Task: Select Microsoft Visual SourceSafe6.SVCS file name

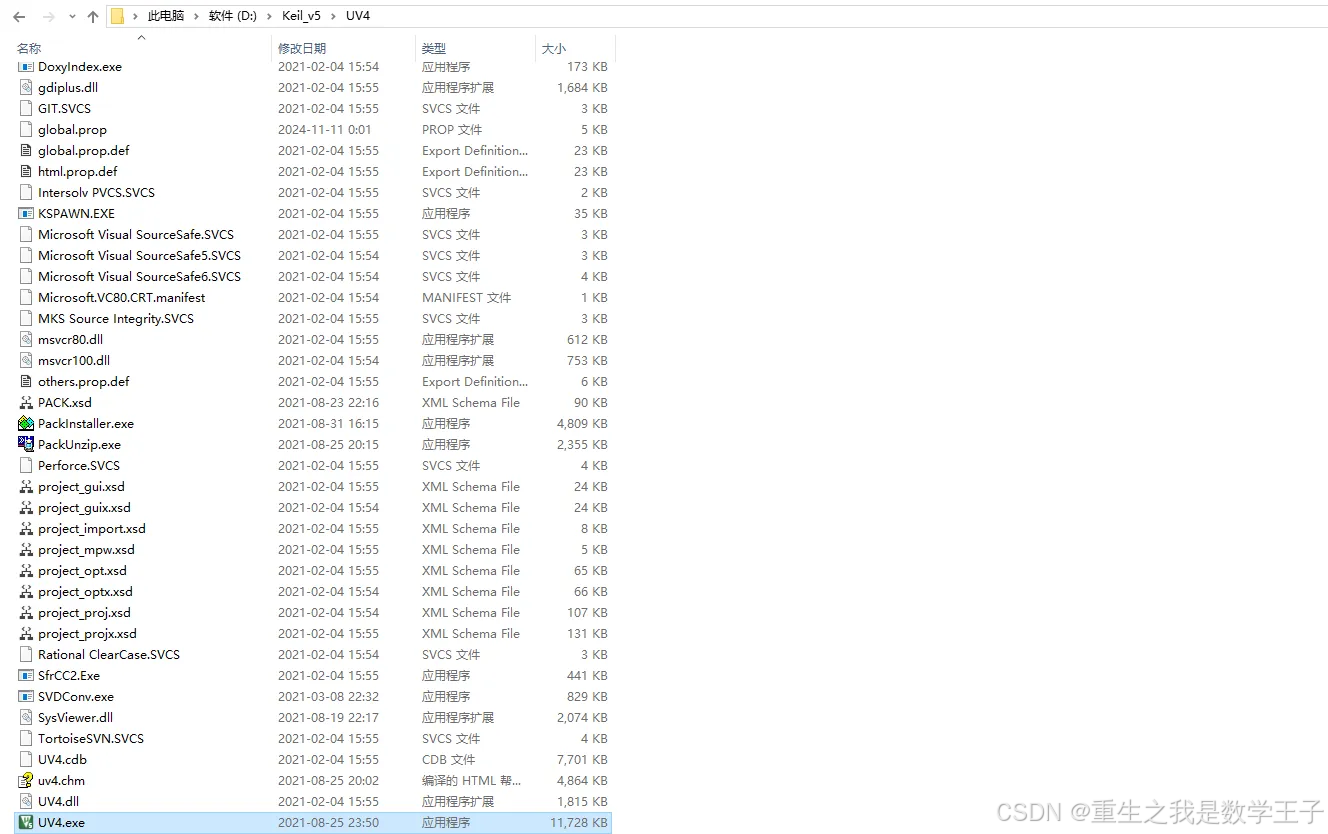Action: pos(139,276)
